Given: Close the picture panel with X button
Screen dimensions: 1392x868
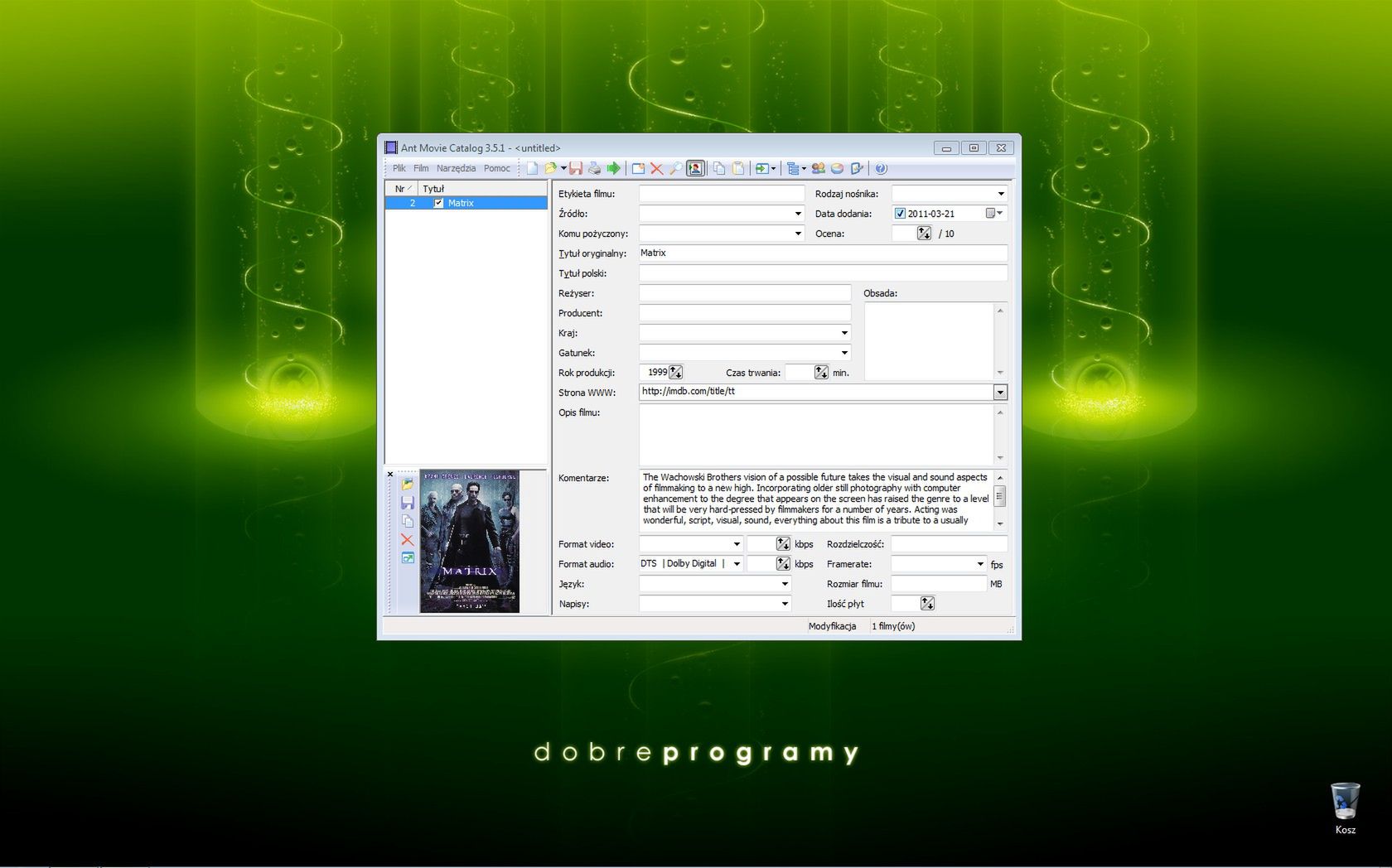Looking at the screenshot, I should (x=390, y=474).
